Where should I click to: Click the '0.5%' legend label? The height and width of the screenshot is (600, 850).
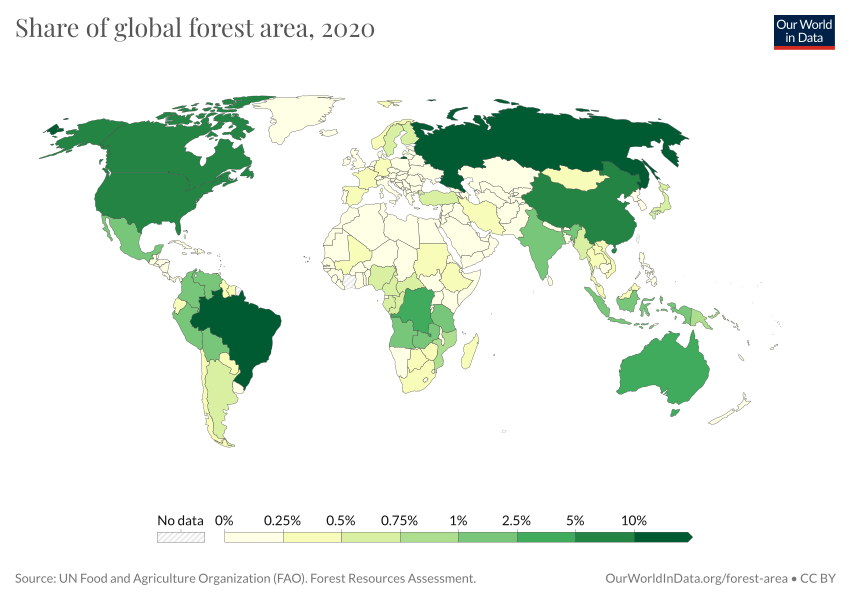pos(340,520)
